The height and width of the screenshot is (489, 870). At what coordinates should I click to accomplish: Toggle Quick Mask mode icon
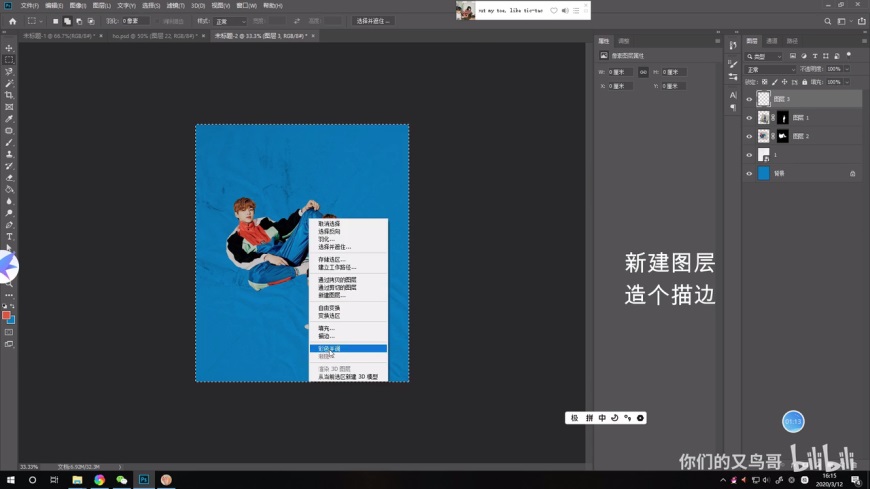(9, 332)
